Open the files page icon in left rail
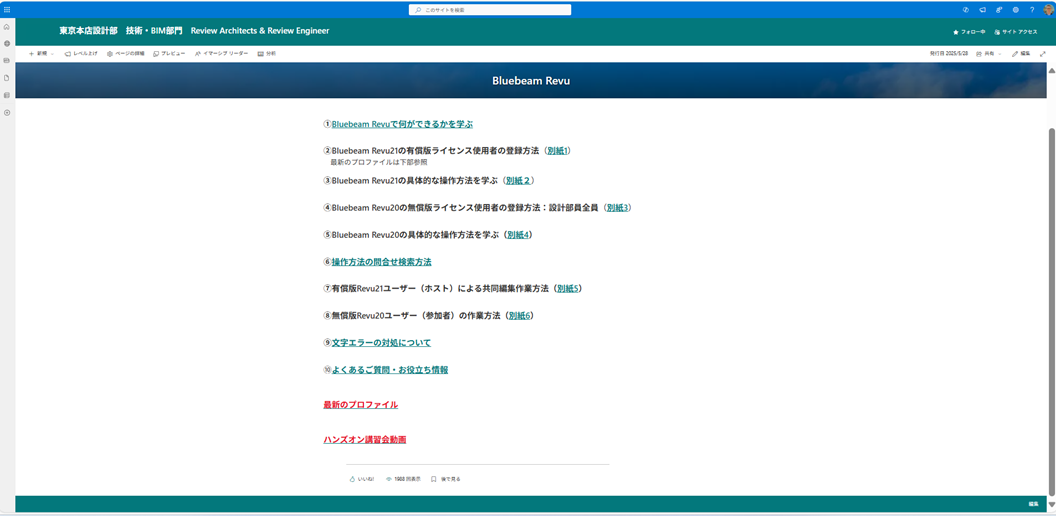The height and width of the screenshot is (516, 1056). 7,77
